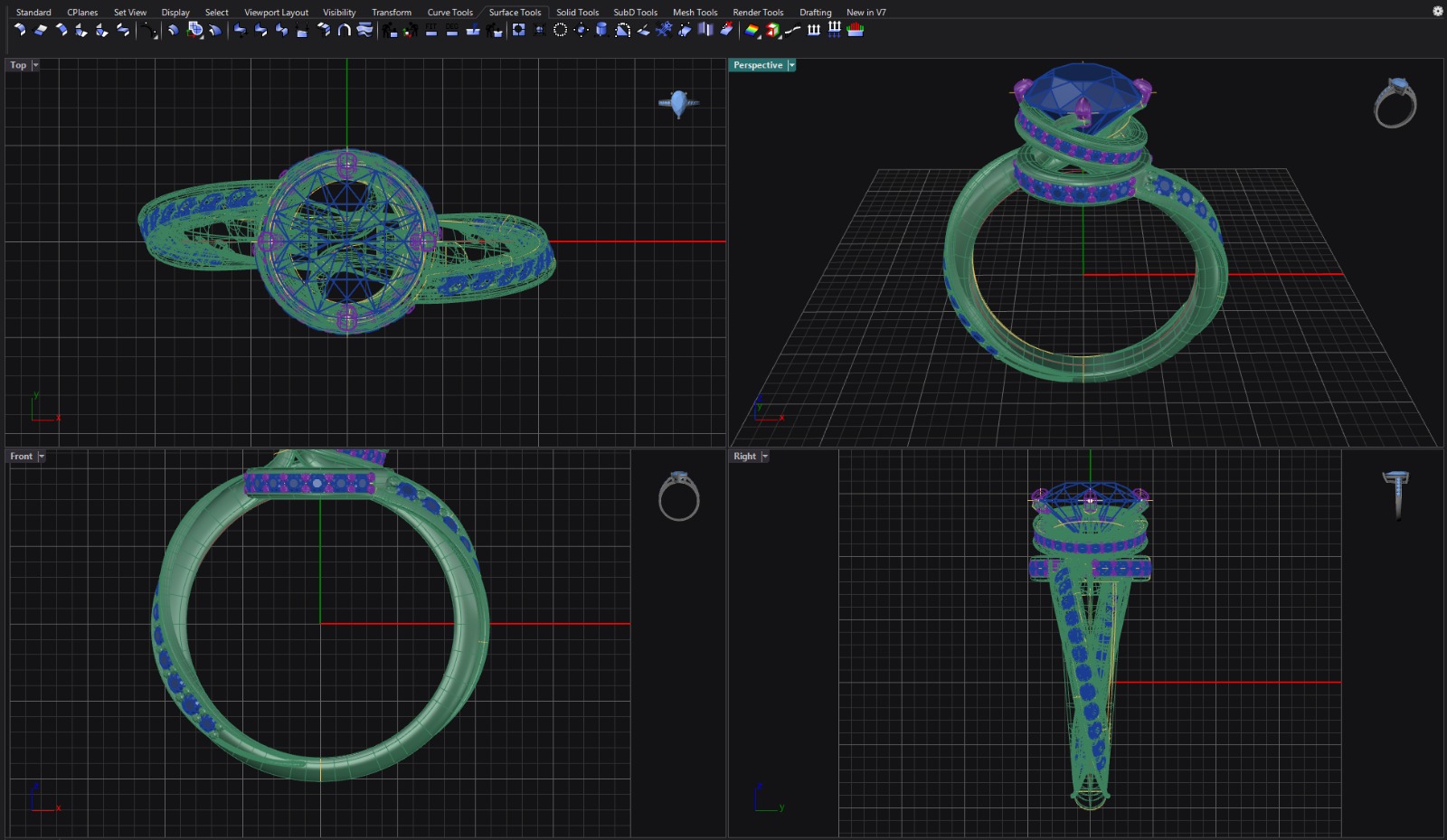
Task: Click the curved fillet flyout icon
Action: click(x=149, y=31)
